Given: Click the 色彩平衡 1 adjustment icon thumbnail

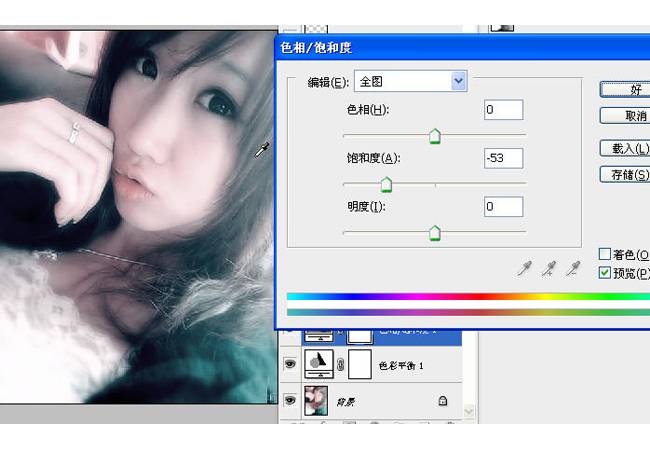Looking at the screenshot, I should (319, 364).
